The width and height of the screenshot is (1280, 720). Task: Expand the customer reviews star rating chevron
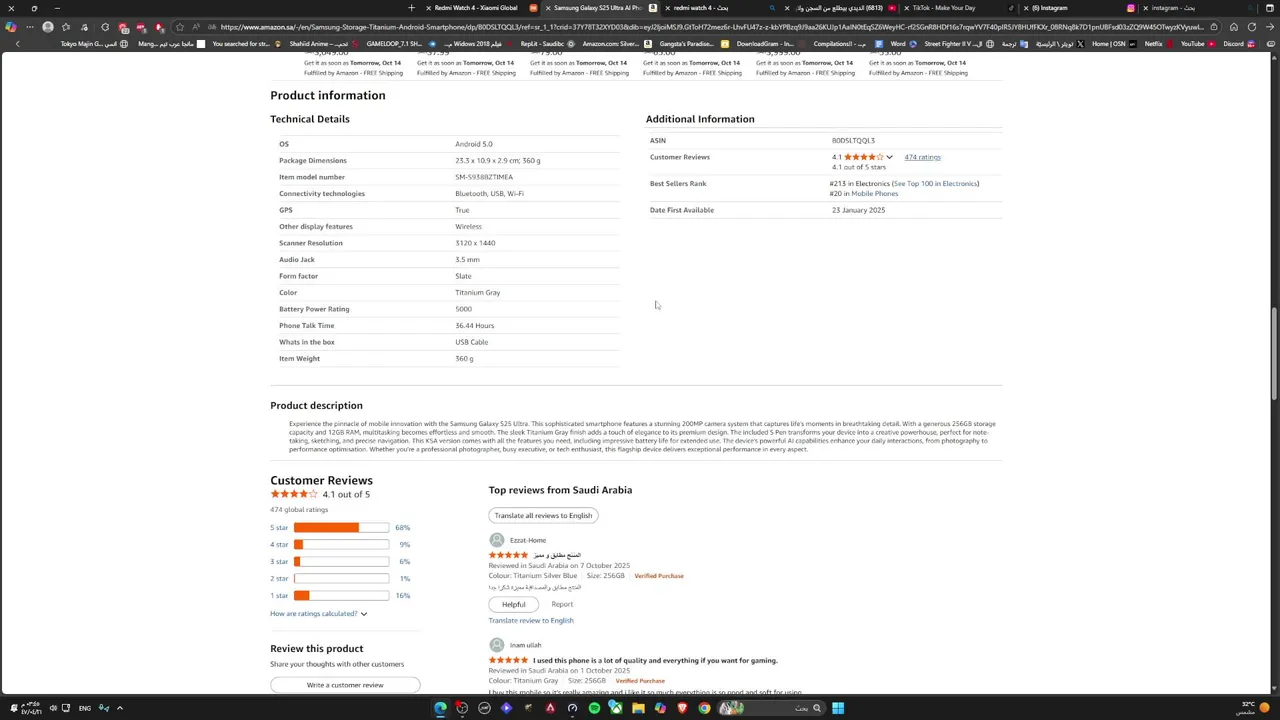[889, 157]
